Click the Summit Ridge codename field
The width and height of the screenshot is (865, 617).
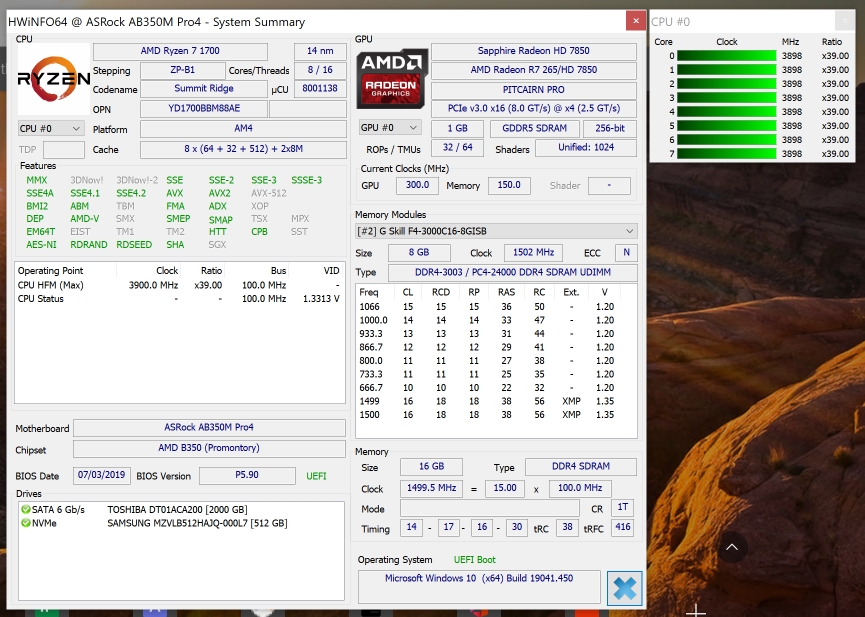(x=204, y=89)
